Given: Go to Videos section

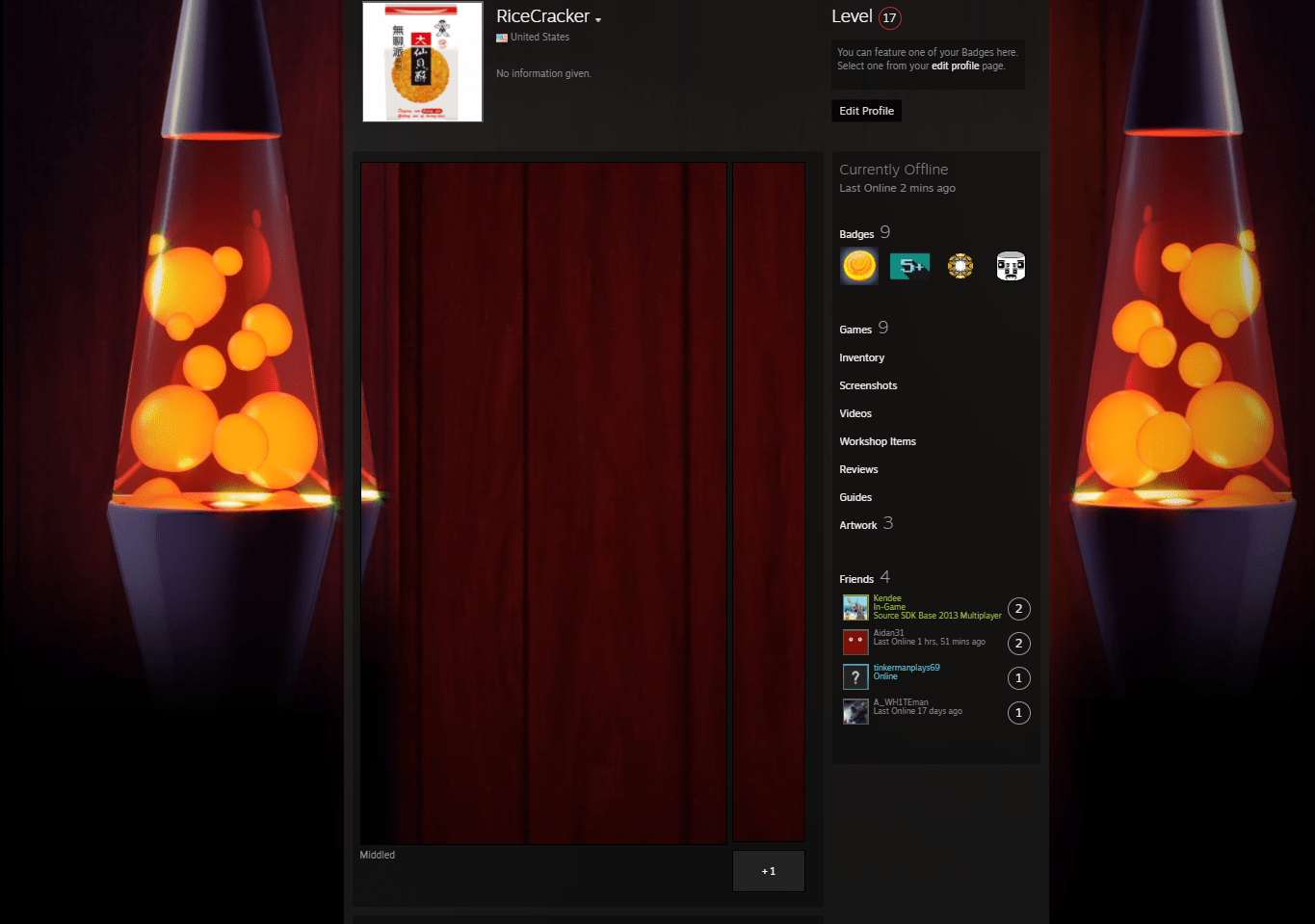Looking at the screenshot, I should (x=855, y=413).
